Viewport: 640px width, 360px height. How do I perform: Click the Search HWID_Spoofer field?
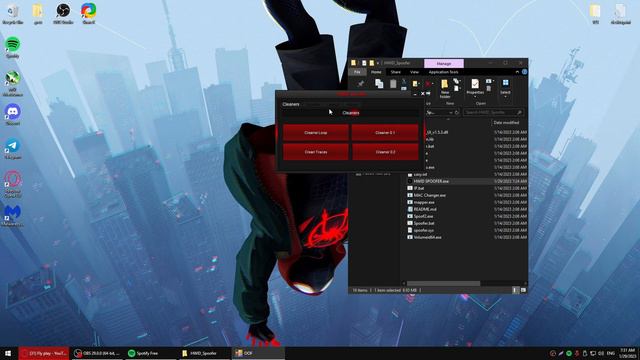click(x=493, y=112)
